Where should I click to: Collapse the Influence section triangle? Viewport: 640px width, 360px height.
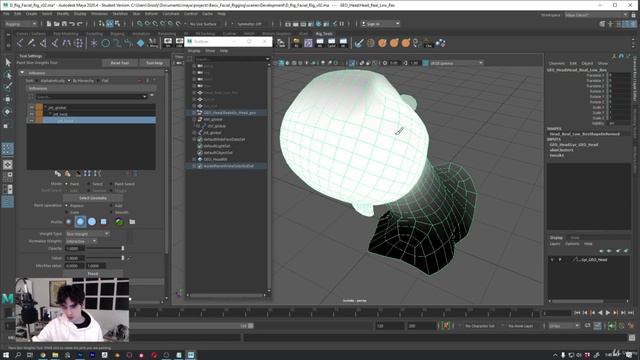22,73
